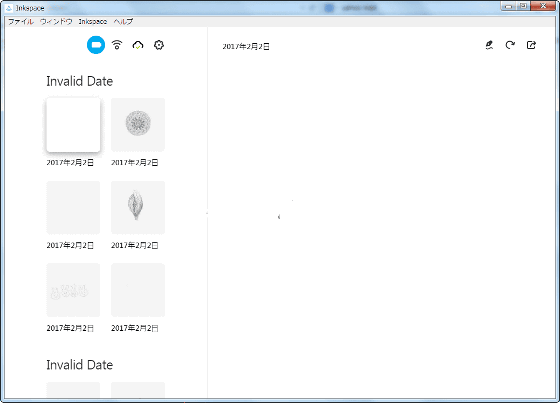Viewport: 560px width, 403px height.
Task: Click the first Invalid Date heading
Action: click(80, 81)
